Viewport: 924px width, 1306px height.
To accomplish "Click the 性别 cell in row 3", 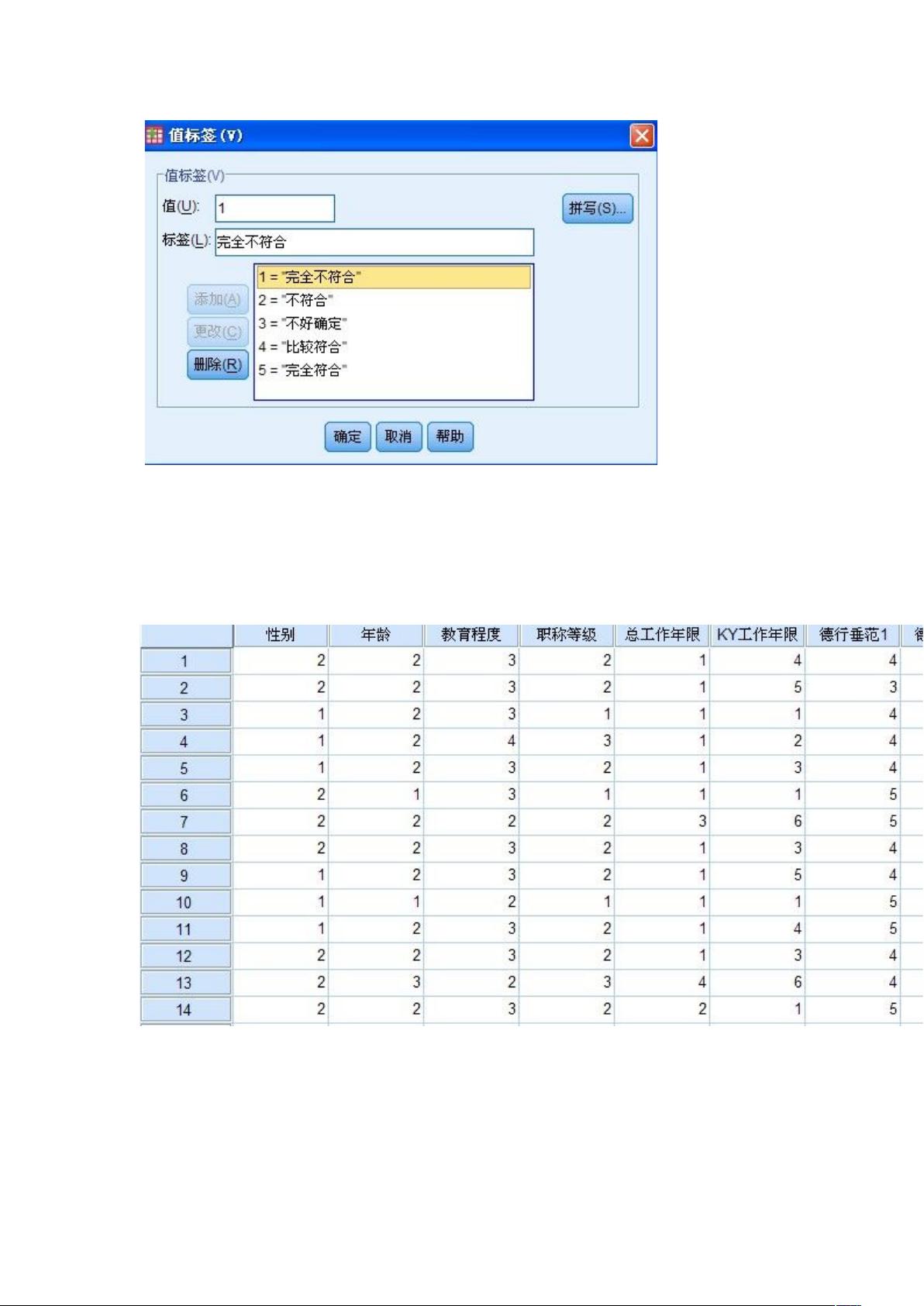I will [280, 714].
